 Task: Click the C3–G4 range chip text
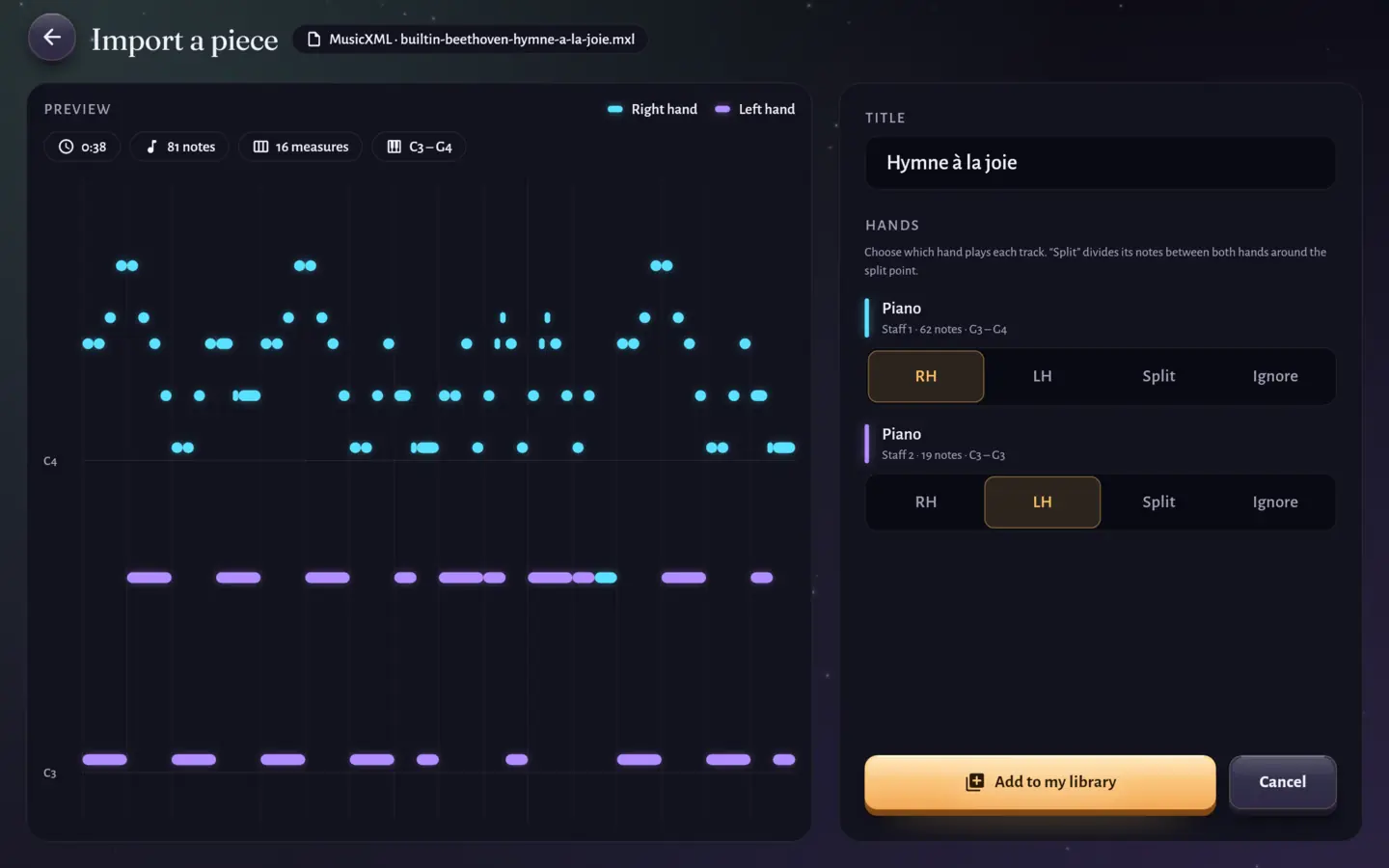430,147
